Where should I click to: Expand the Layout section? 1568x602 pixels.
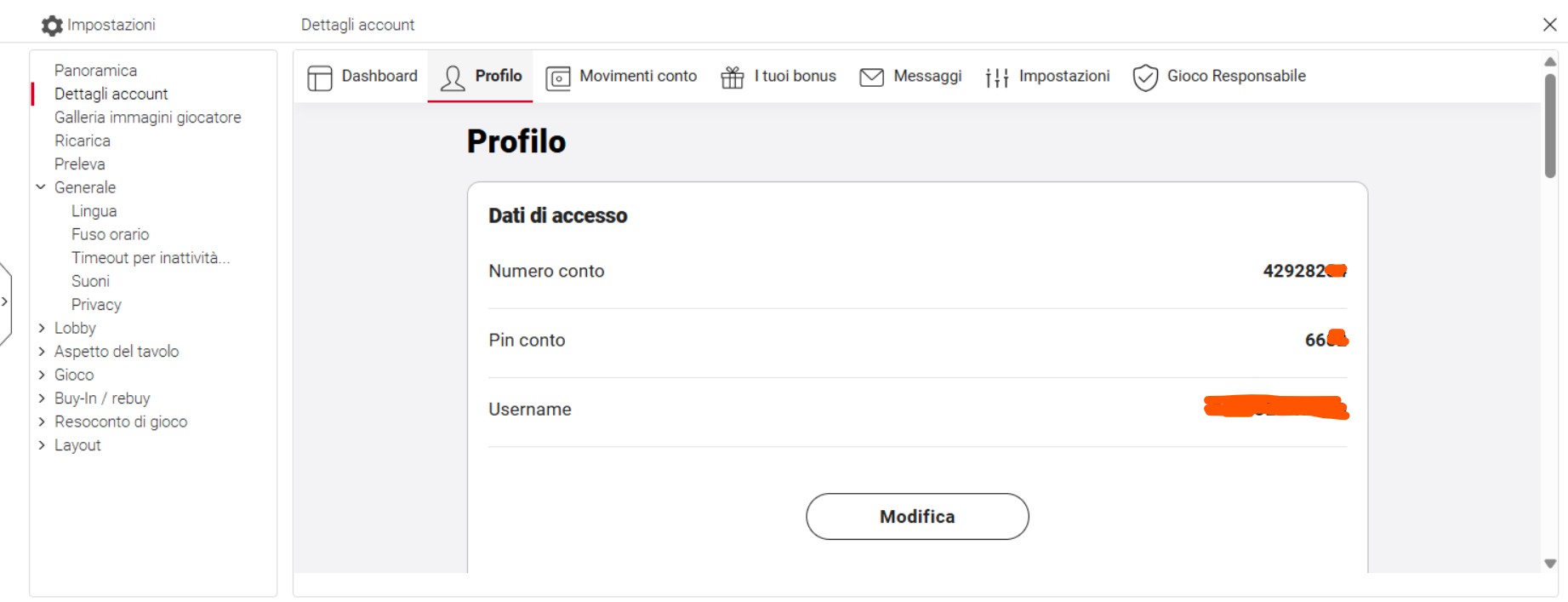coord(41,444)
